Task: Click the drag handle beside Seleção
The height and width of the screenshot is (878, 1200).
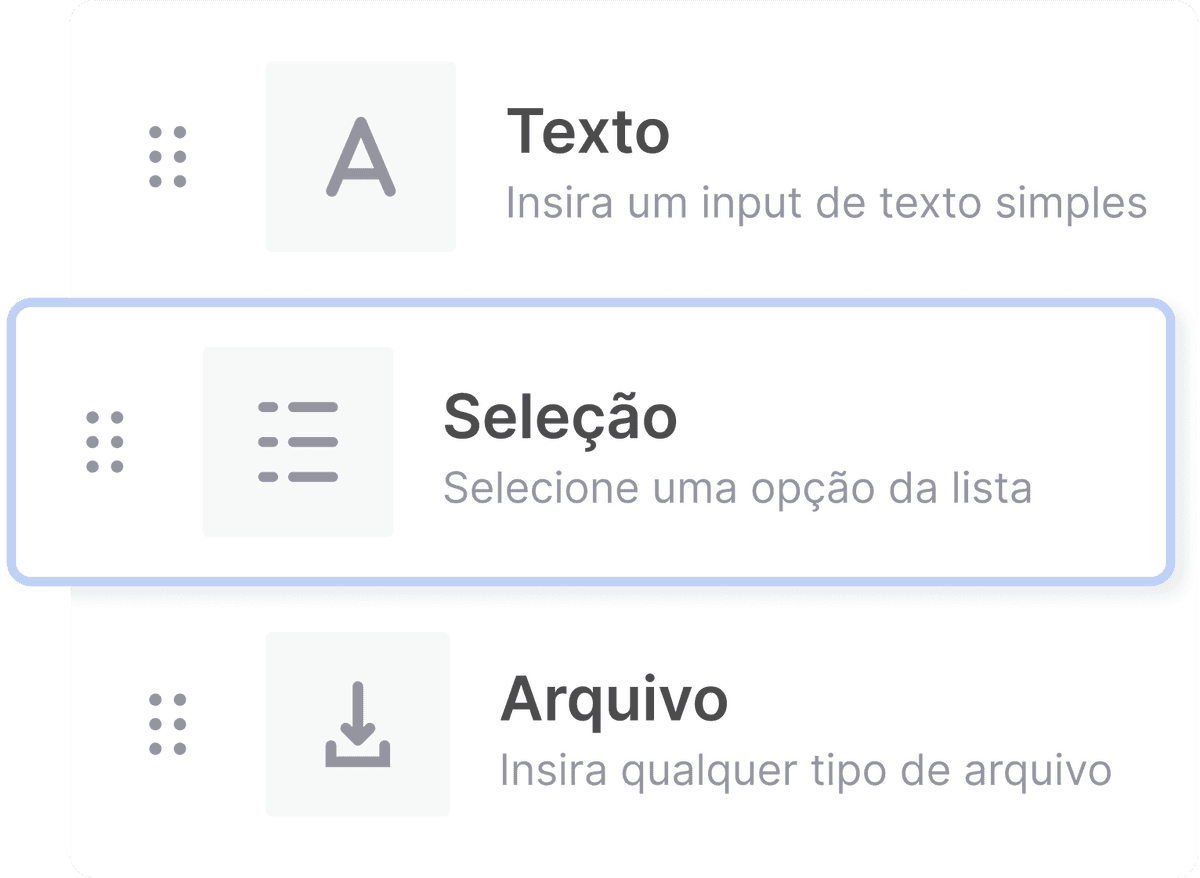Action: click(104, 442)
